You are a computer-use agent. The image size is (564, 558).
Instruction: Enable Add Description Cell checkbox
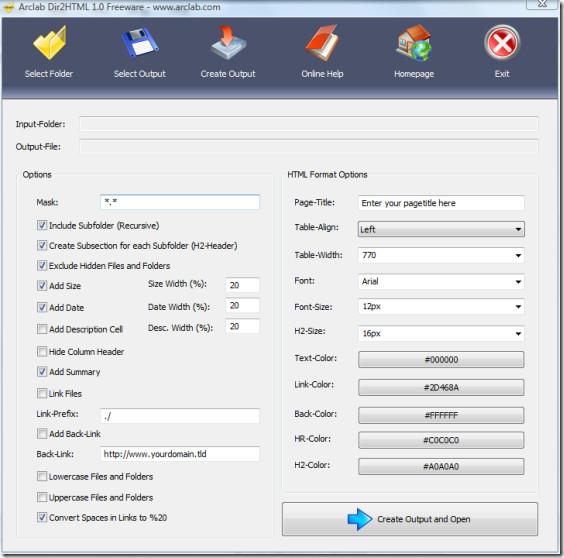click(x=42, y=329)
